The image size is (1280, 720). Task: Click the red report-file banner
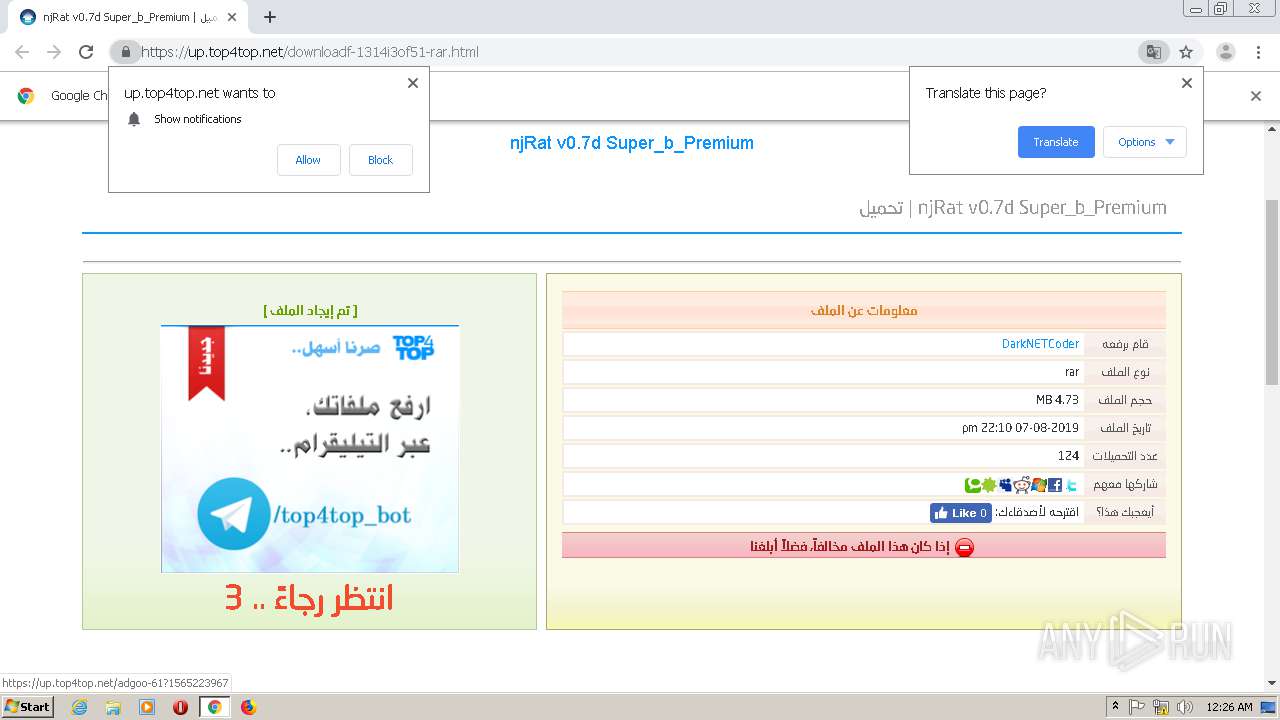pyautogui.click(x=864, y=546)
